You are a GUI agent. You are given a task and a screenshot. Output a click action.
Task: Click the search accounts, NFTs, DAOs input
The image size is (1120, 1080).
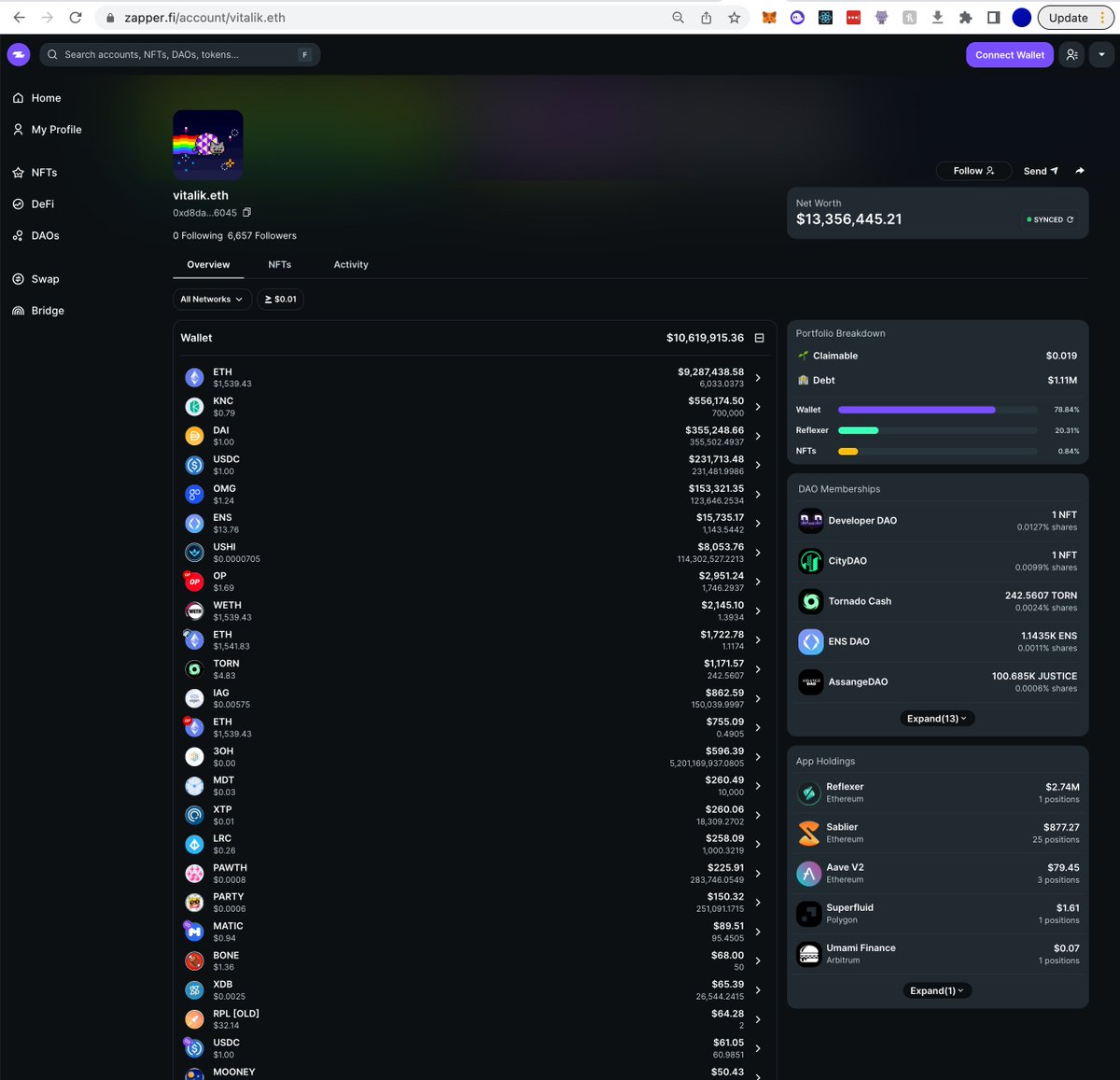coord(179,55)
